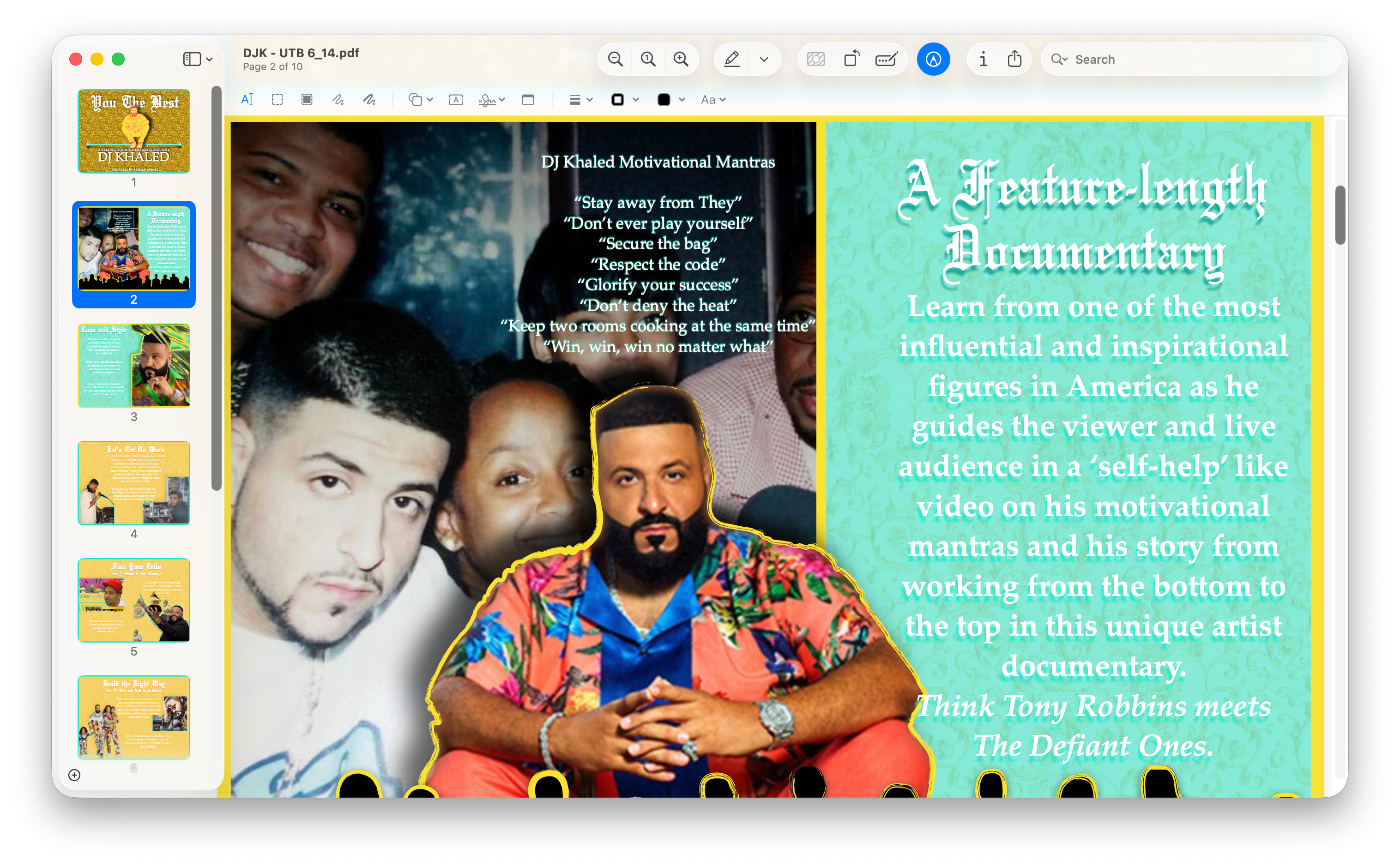
Task: Pick the Draw tool
Action: pyautogui.click(x=369, y=100)
